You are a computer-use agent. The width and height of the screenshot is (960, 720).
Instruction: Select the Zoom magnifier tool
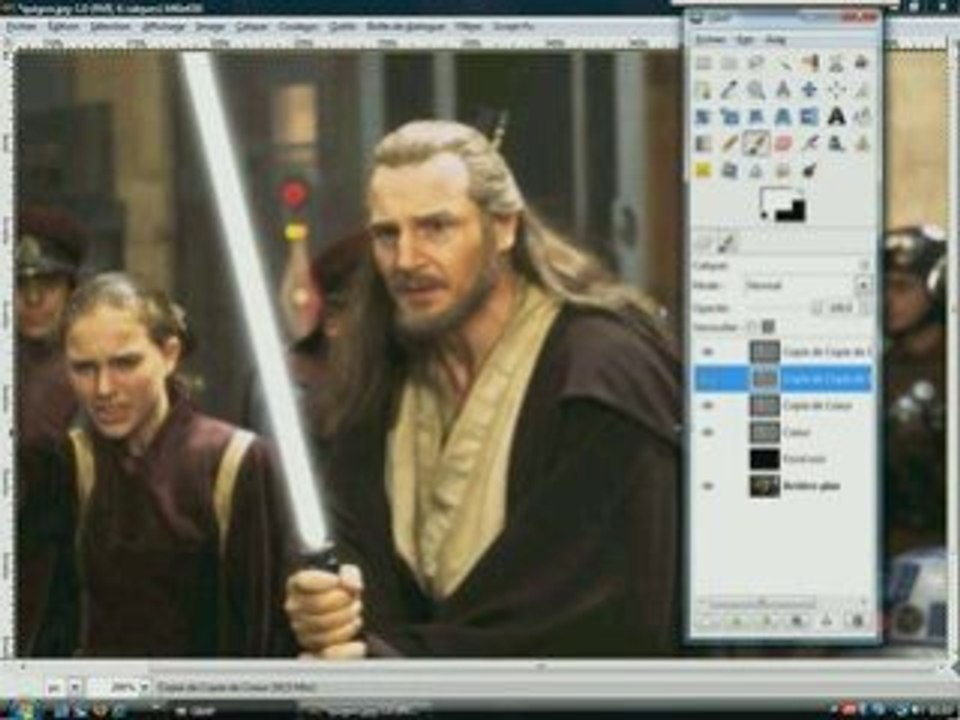756,90
